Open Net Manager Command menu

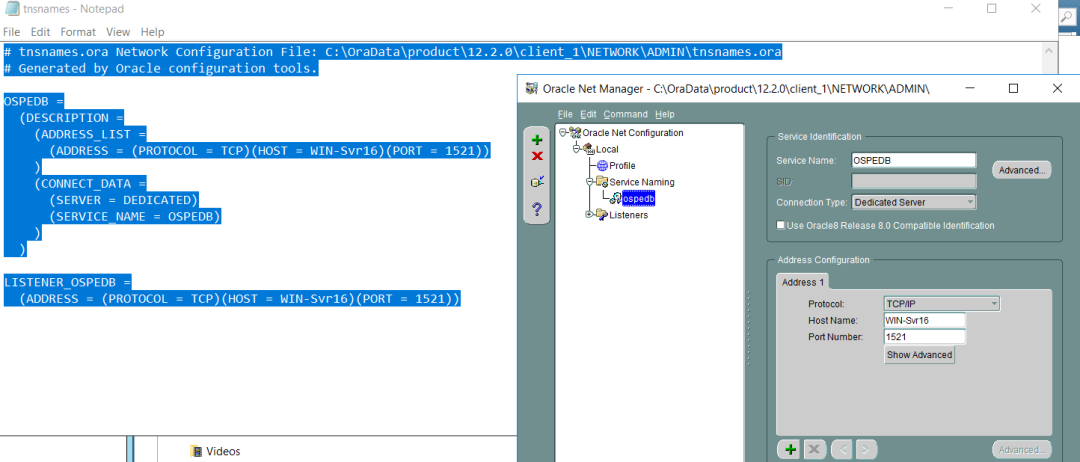pos(625,114)
